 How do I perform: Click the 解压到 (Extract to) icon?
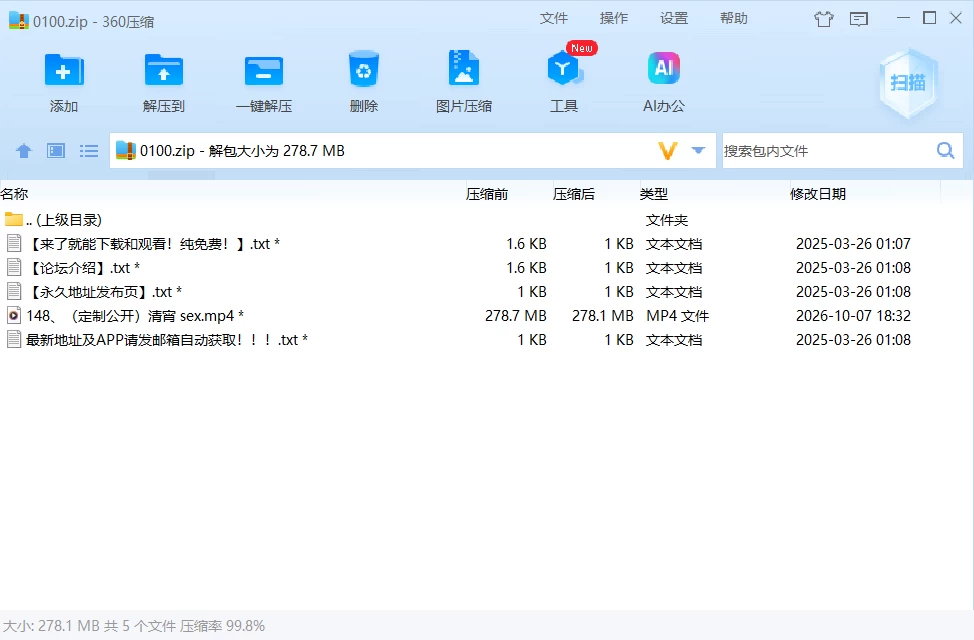click(163, 70)
